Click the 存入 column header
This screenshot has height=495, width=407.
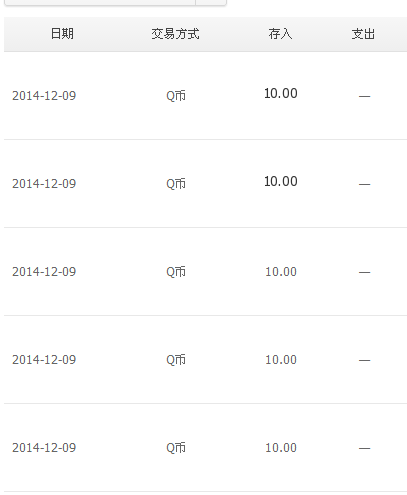[280, 34]
